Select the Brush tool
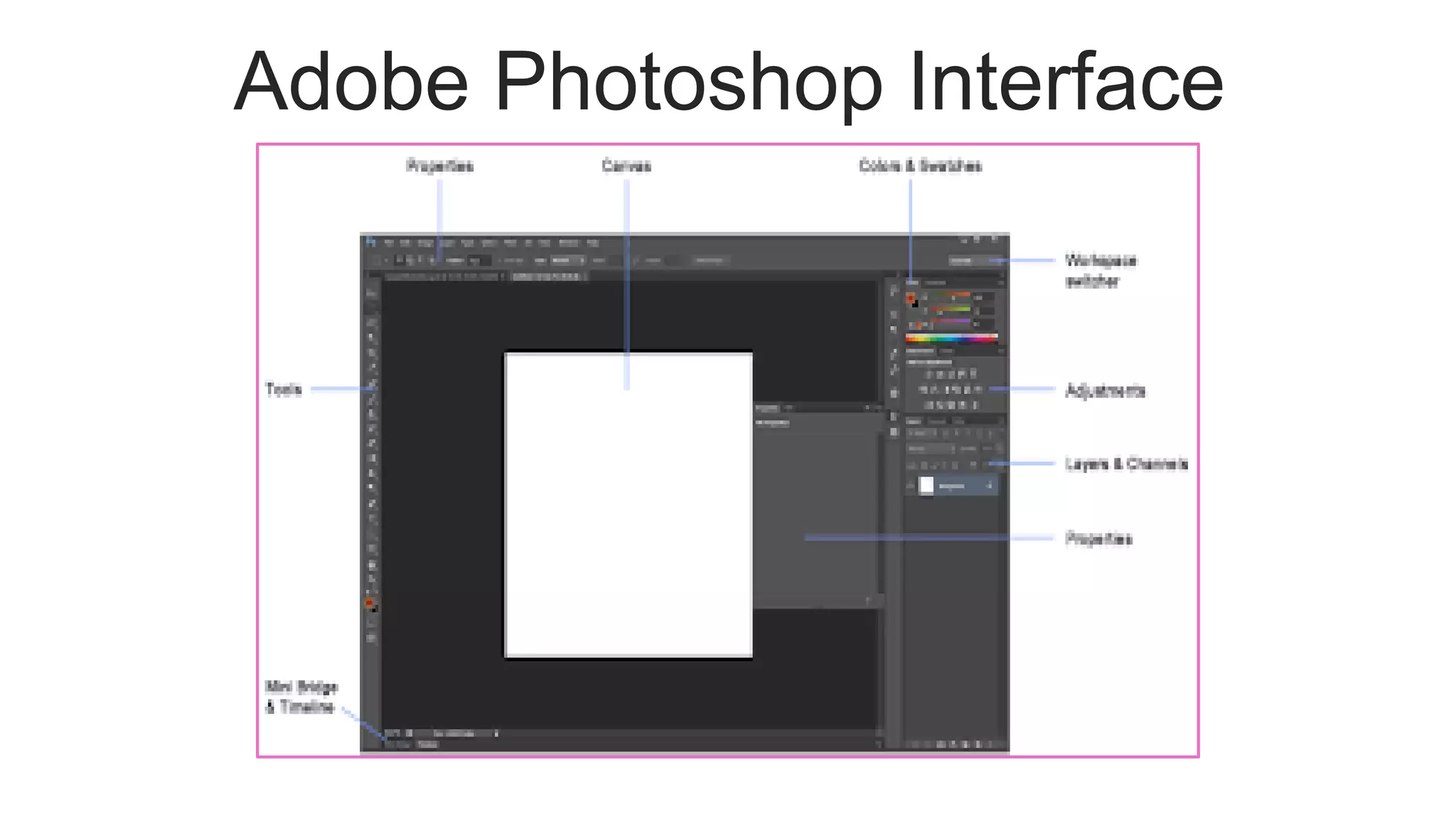Viewport: 1456px width, 819px height. pos(371,398)
